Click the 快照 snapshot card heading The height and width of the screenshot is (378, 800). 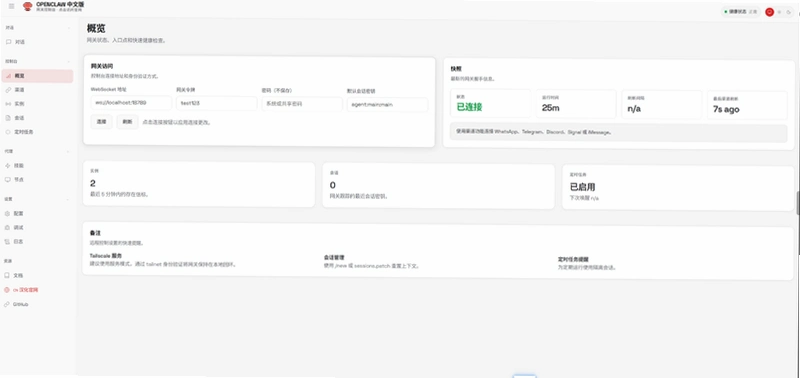pos(456,68)
